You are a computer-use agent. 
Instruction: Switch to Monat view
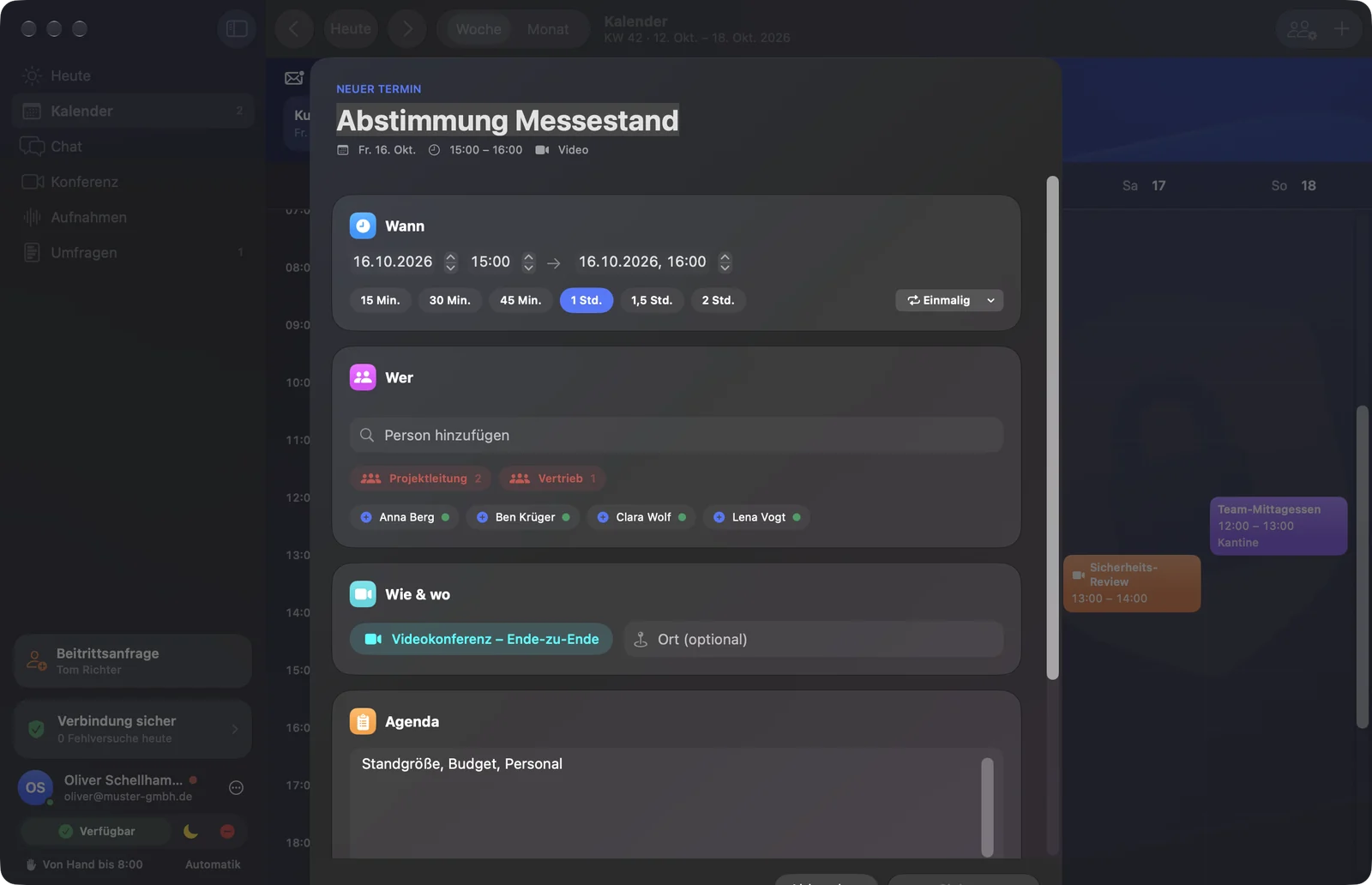[x=548, y=29]
